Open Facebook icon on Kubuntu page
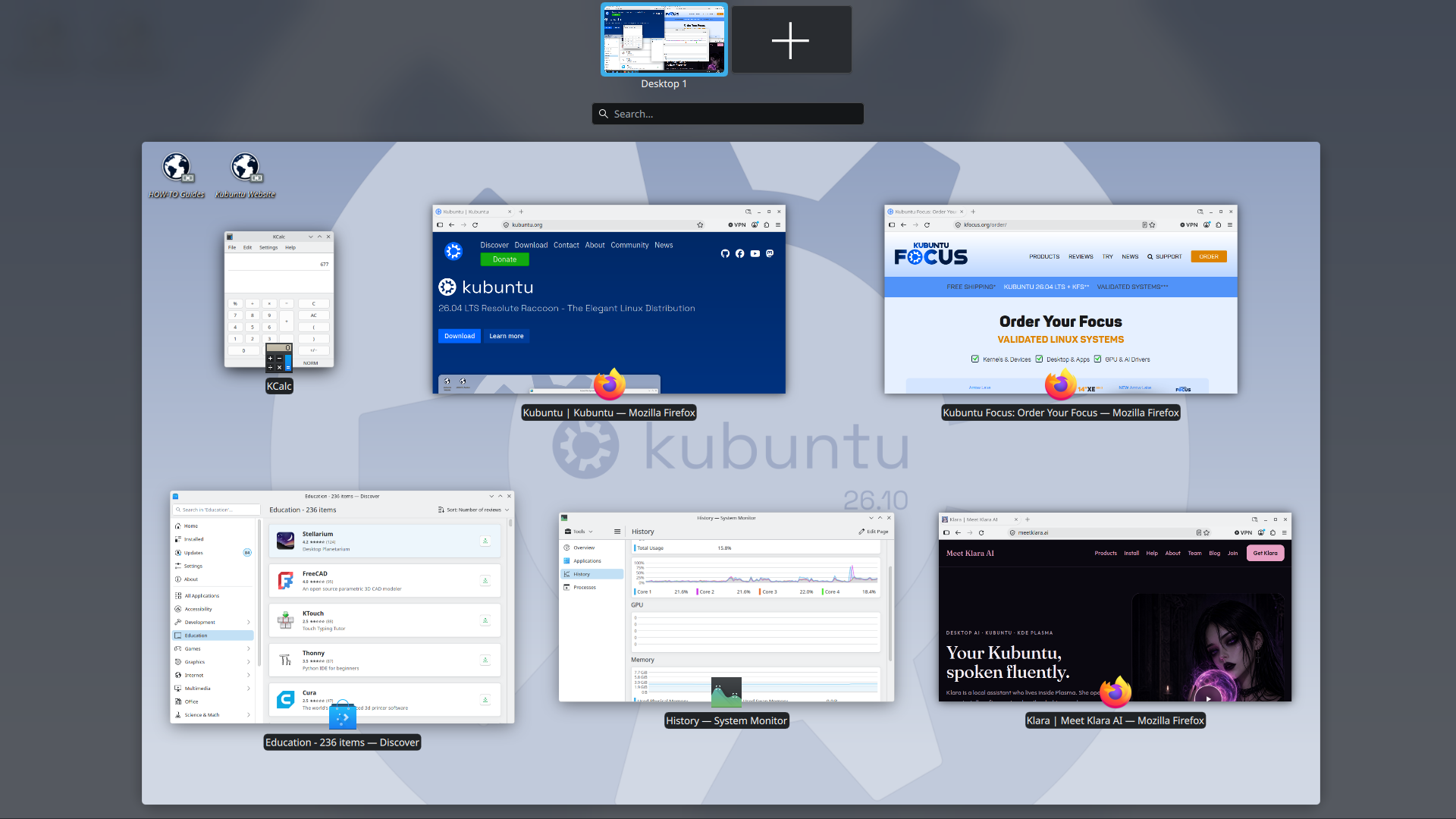This screenshot has height=819, width=1456. [x=740, y=253]
